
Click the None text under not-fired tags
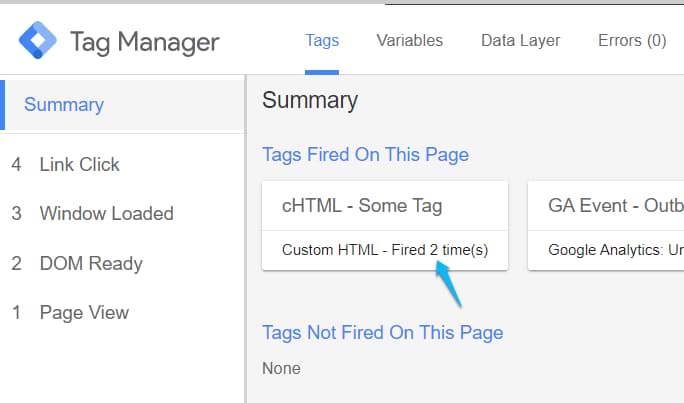coord(281,369)
